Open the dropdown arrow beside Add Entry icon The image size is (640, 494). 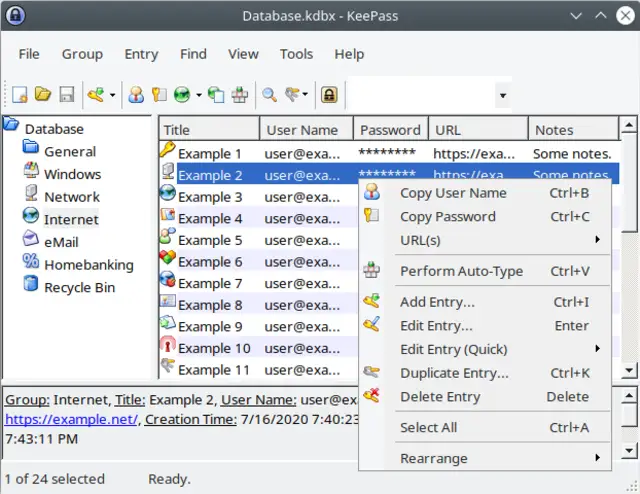[112, 96]
